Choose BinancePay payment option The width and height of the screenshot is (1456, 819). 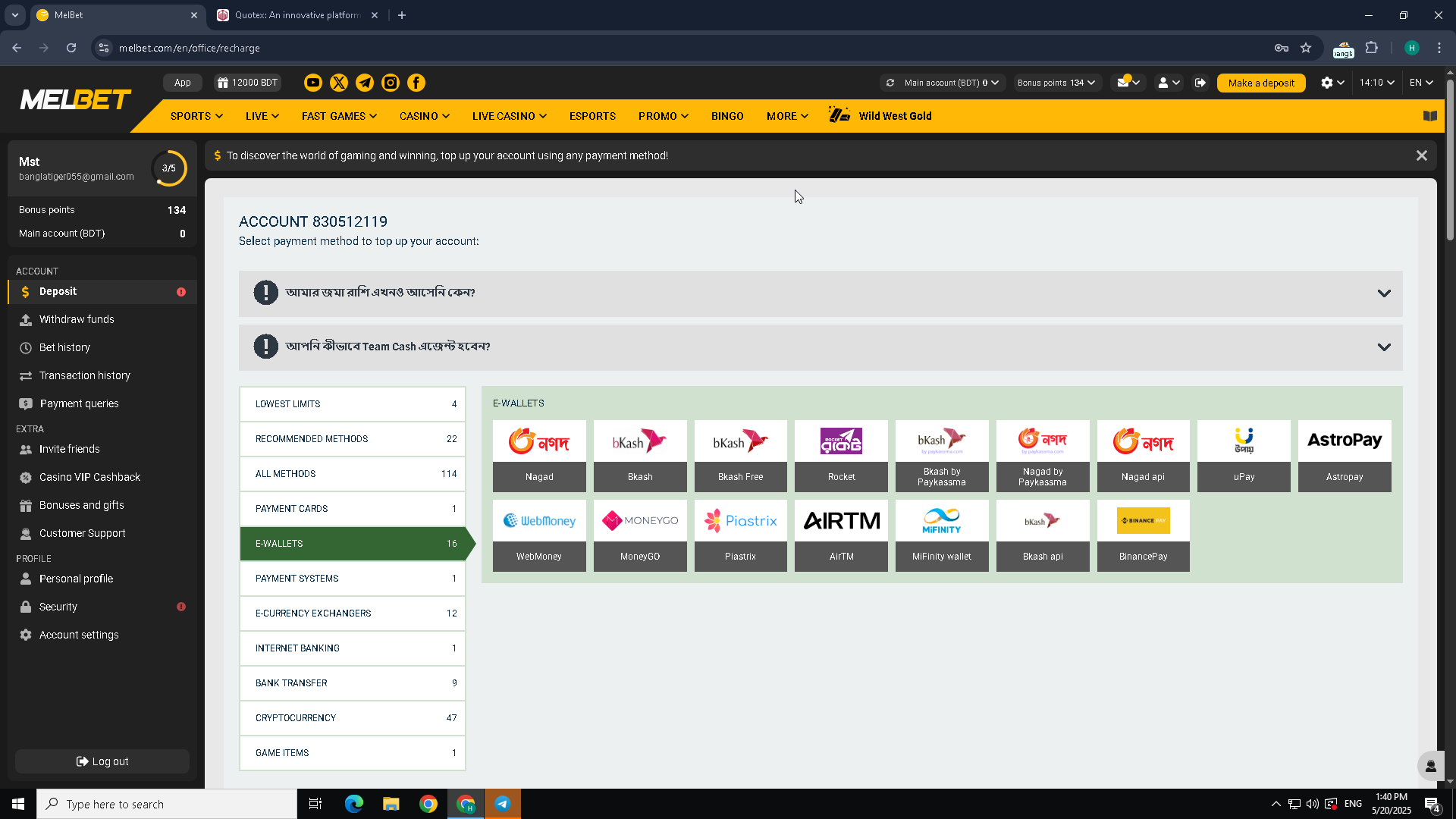coord(1143,535)
